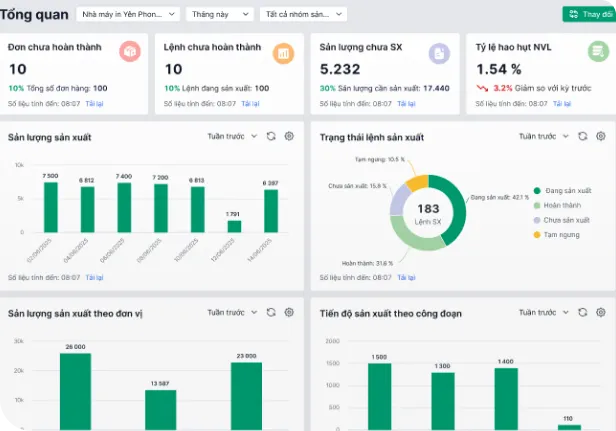Open settings gear for Tiến độ sản xuất theo công đoạn

pyautogui.click(x=600, y=312)
